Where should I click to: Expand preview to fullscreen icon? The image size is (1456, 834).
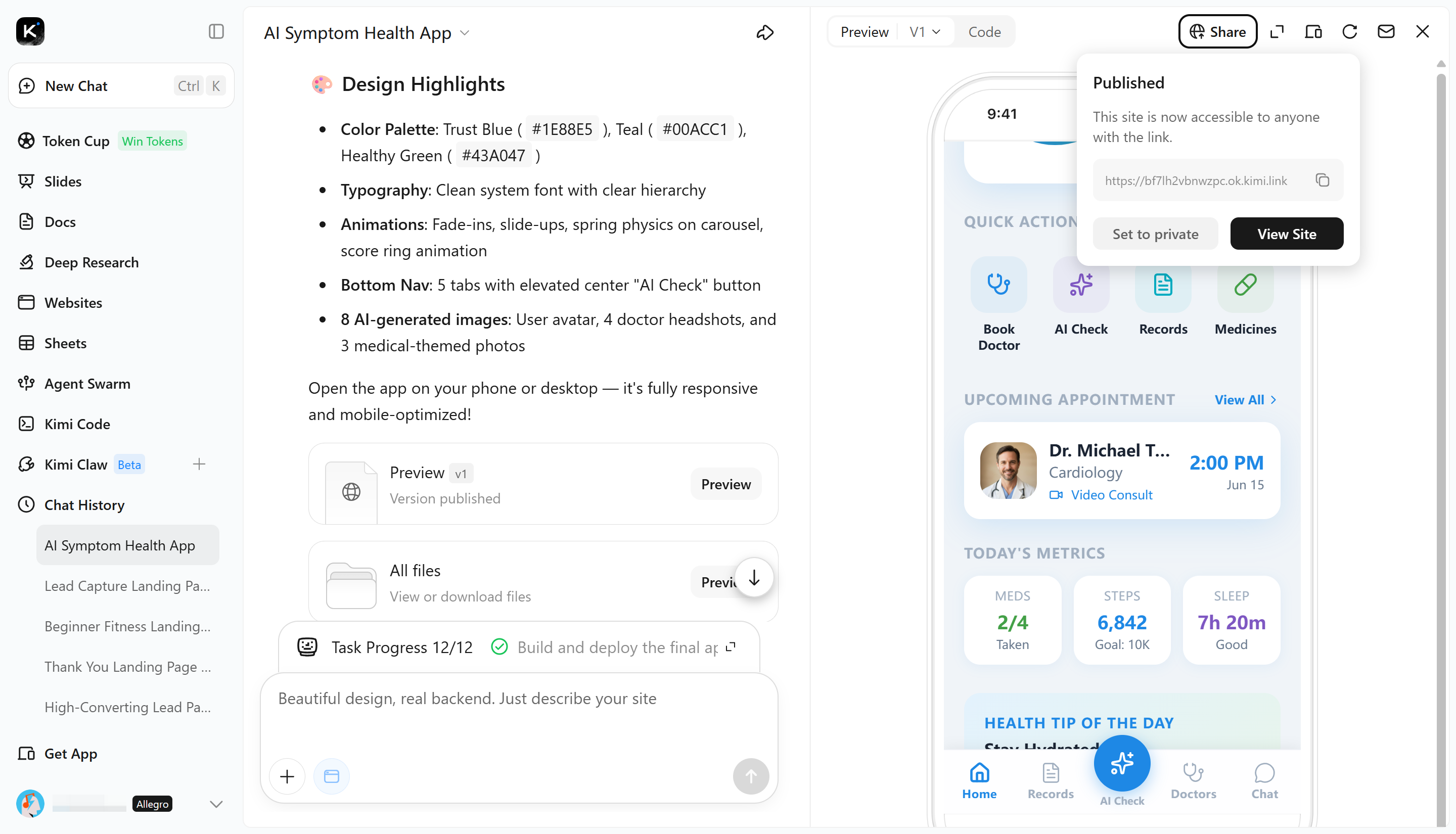[1277, 31]
